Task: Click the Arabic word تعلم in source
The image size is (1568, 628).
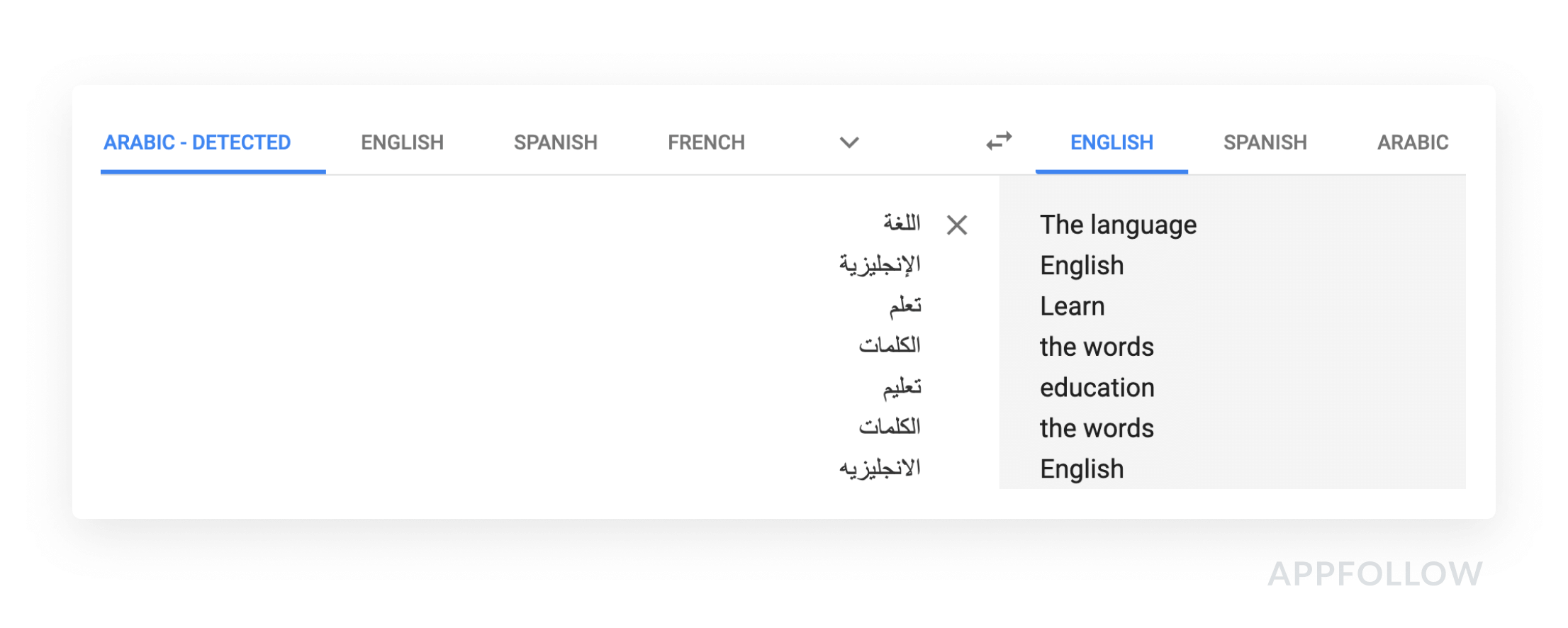Action: (x=905, y=305)
